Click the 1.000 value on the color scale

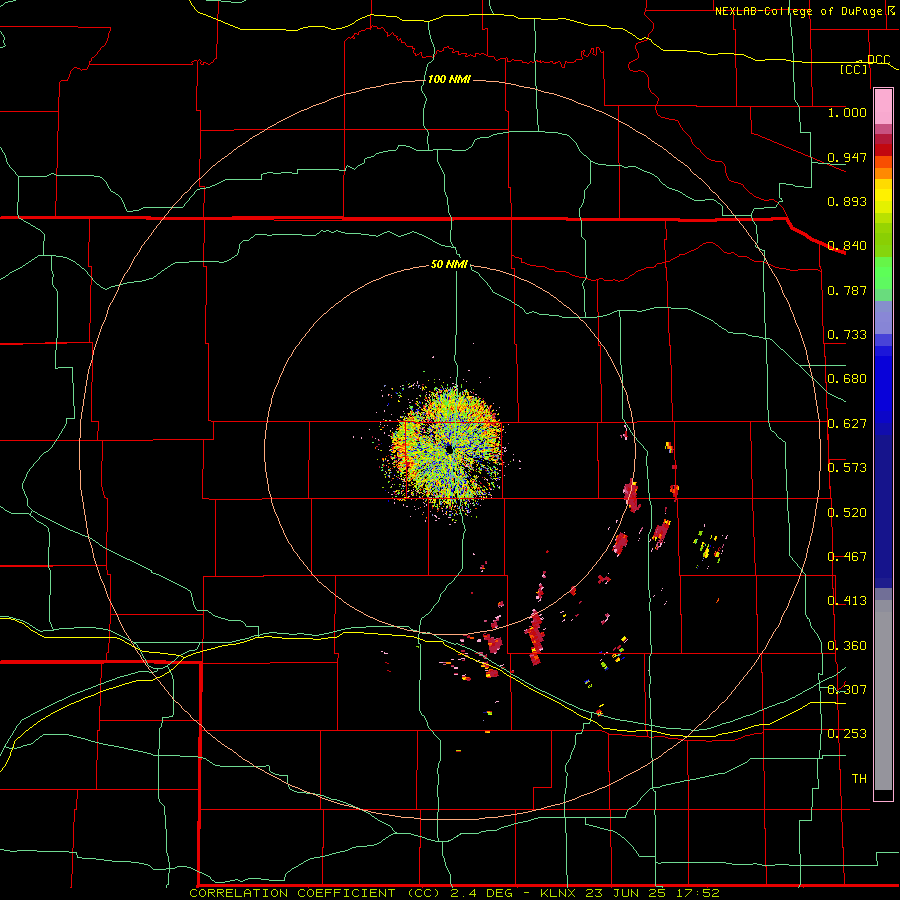click(847, 112)
